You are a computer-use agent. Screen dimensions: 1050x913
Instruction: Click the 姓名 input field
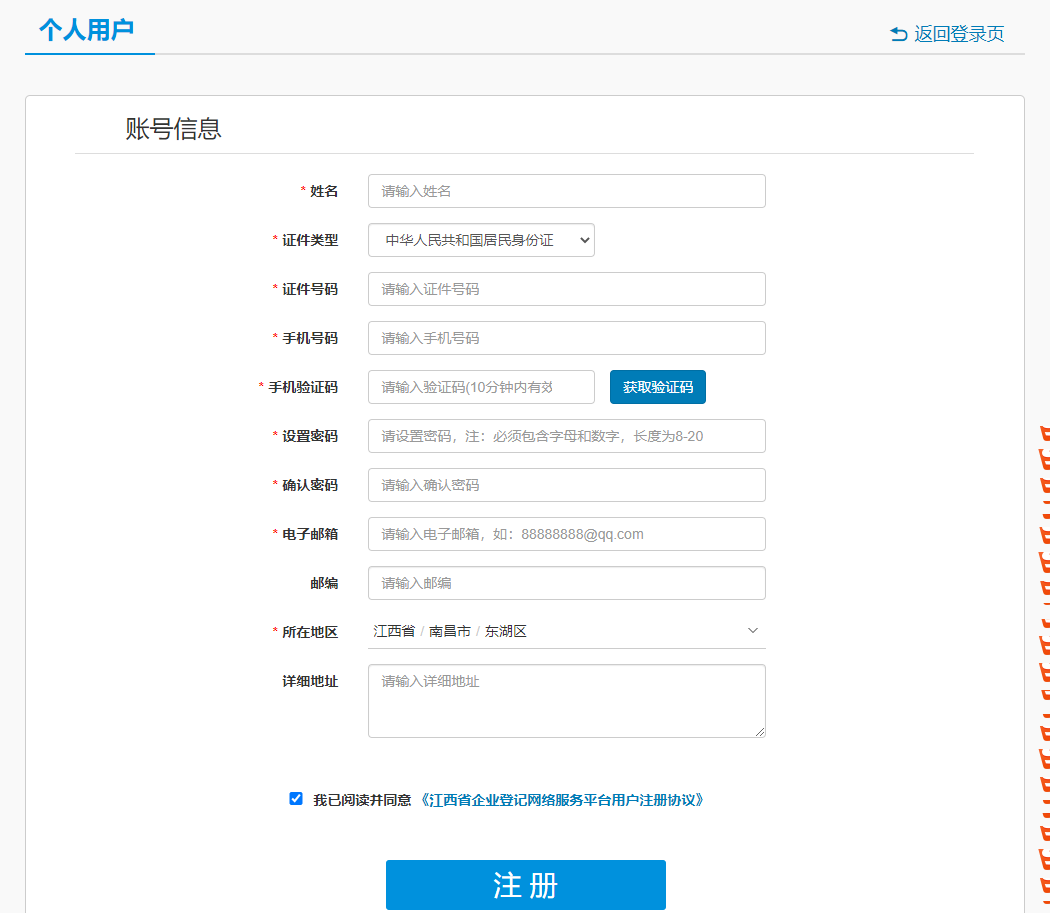coord(566,191)
